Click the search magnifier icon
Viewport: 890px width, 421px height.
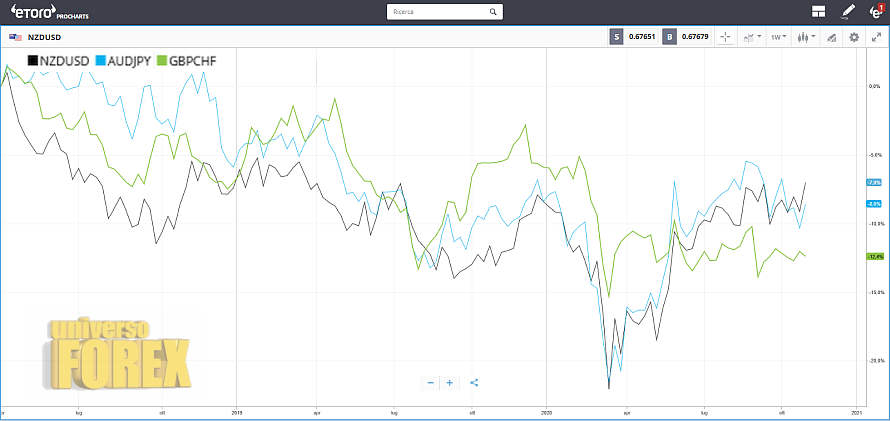click(x=494, y=12)
